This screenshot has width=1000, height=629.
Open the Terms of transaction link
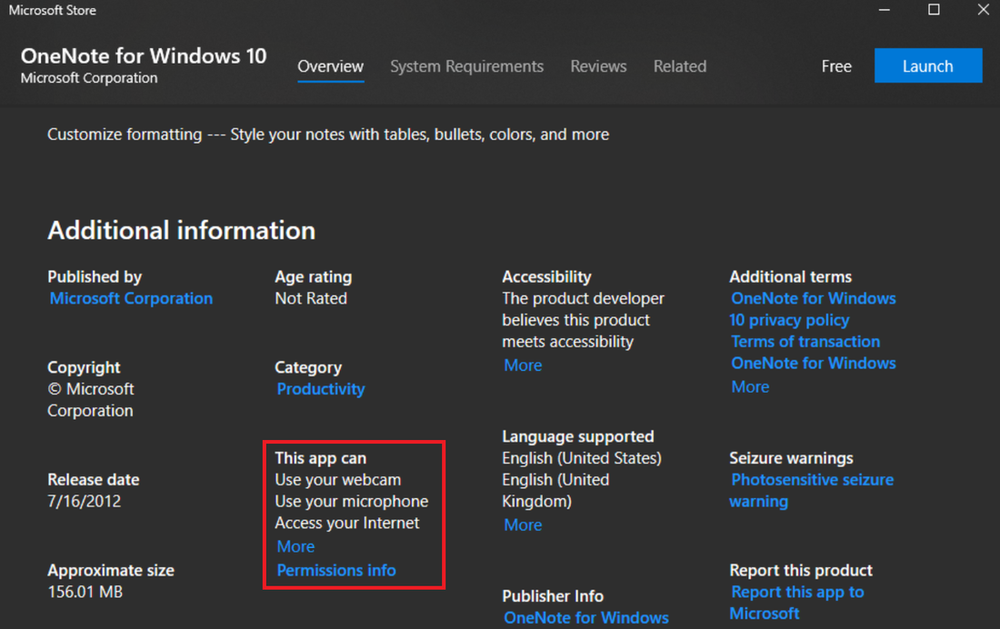coord(805,342)
